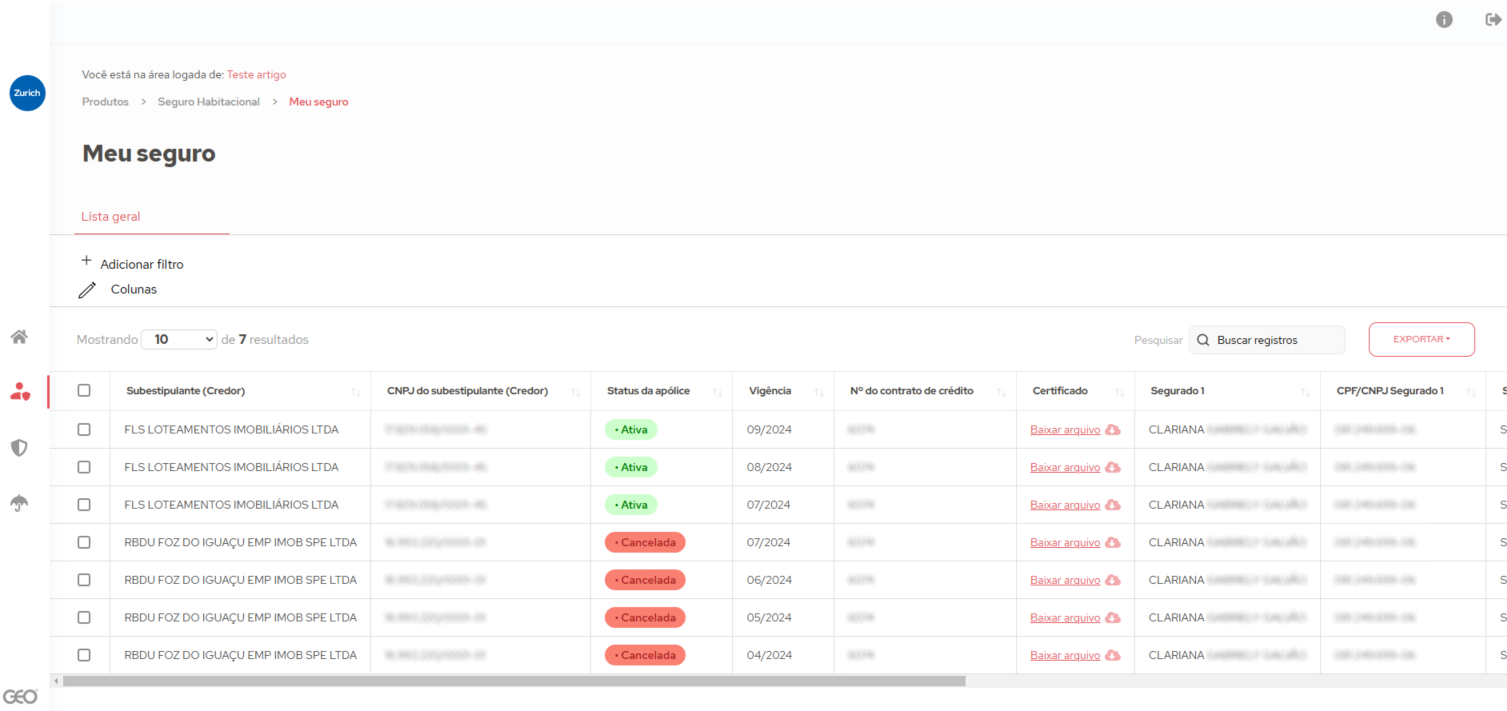Click the info icon in top bar
1507x711 pixels.
point(1444,20)
